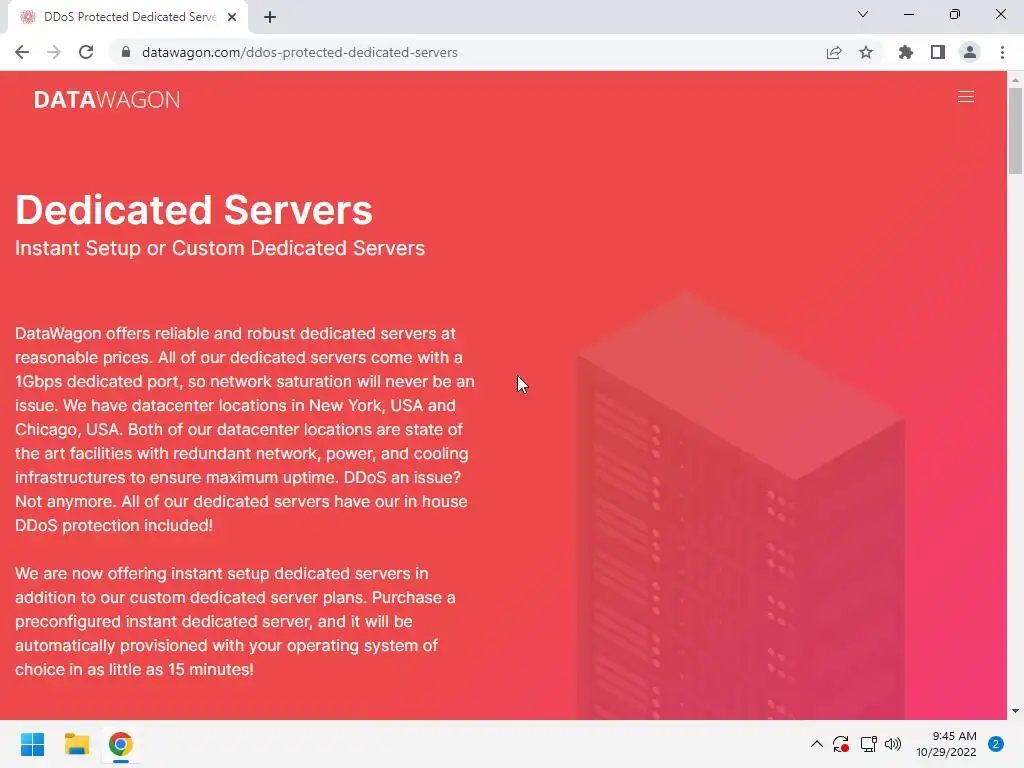Open network settings tray icon

click(x=868, y=744)
